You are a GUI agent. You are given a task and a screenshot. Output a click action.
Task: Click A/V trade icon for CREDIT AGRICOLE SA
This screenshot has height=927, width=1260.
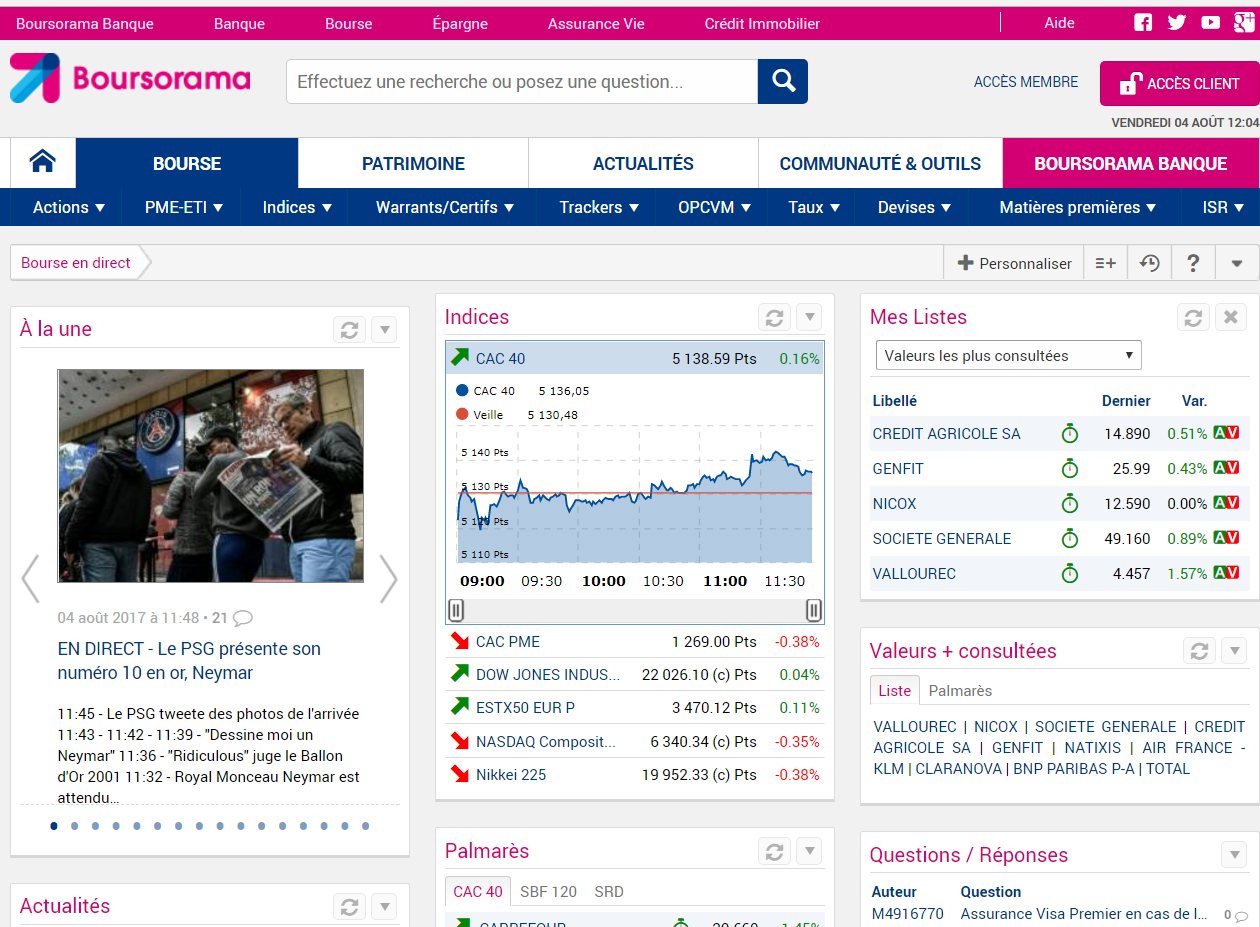[x=1226, y=433]
